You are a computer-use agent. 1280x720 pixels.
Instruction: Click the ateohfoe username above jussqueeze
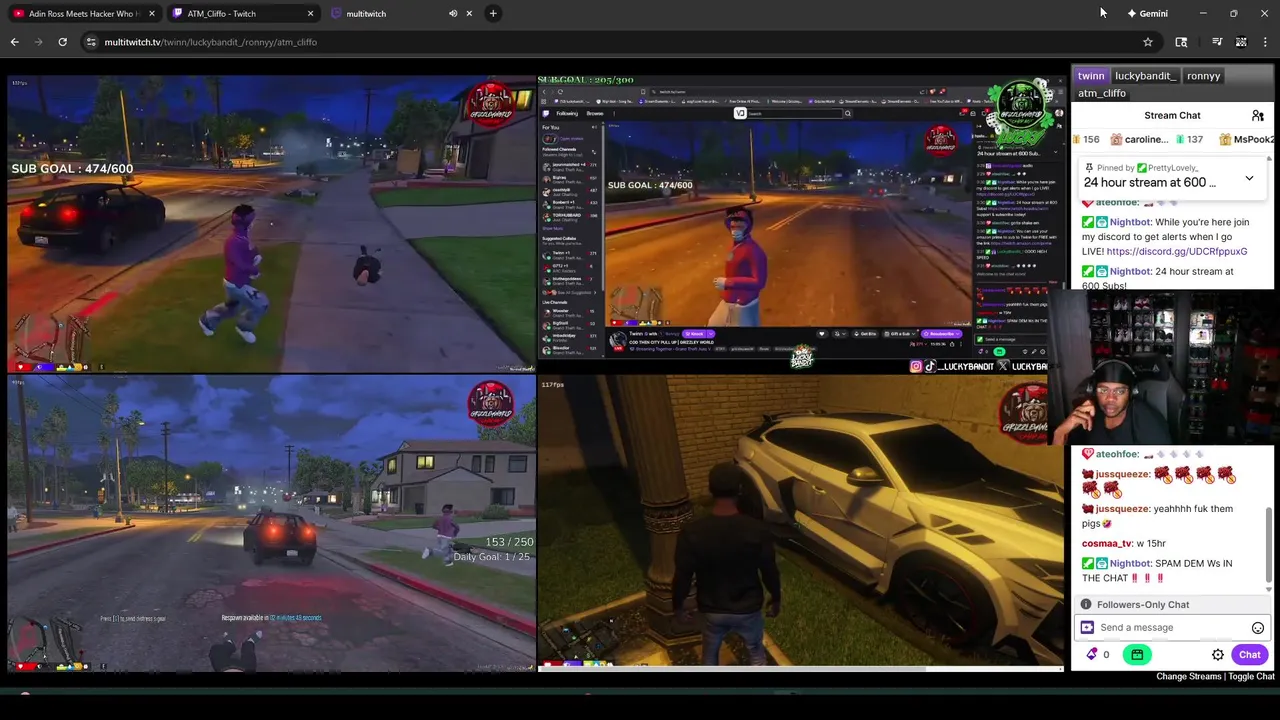coord(1117,454)
